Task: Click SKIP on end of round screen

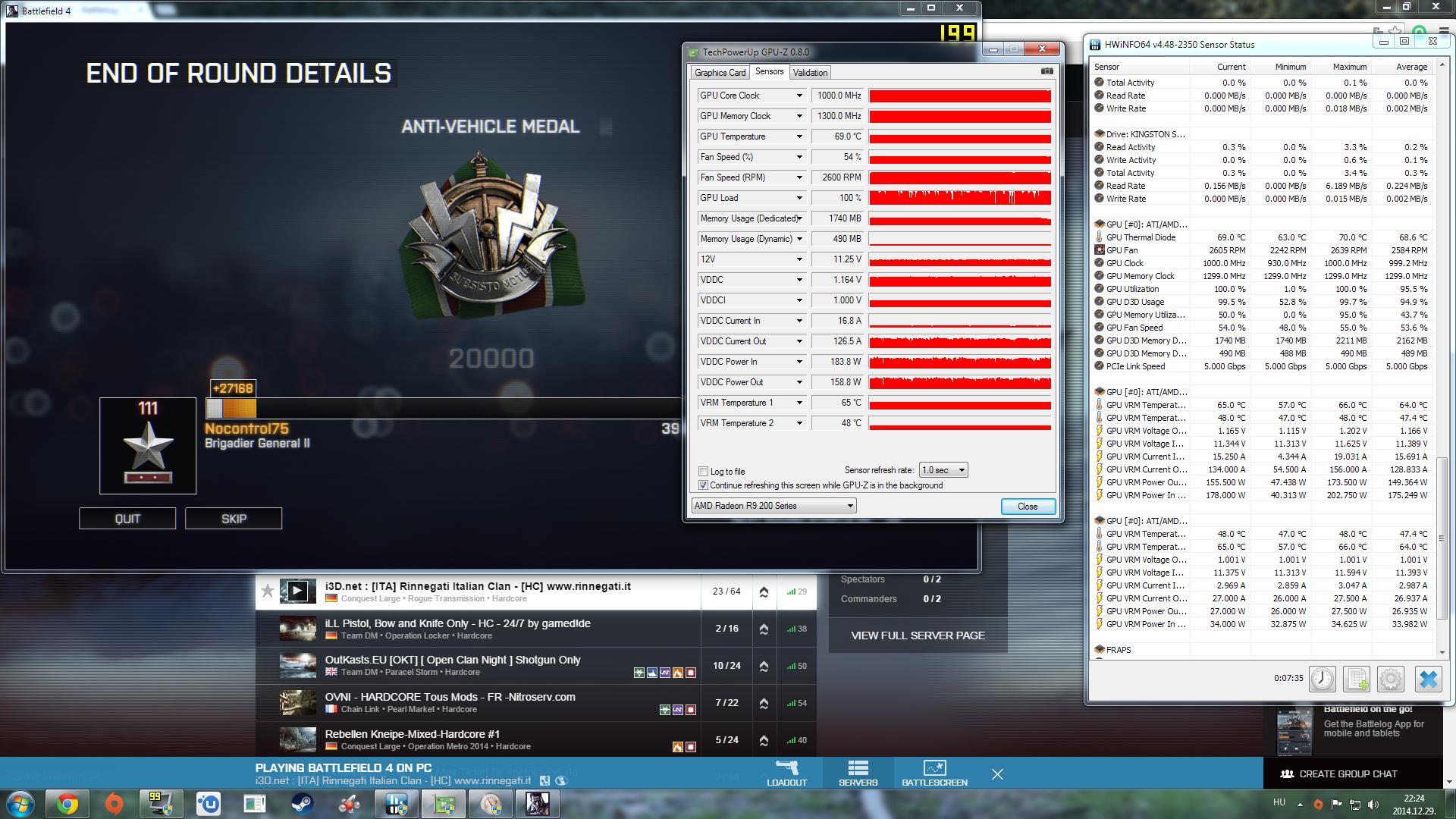Action: click(x=234, y=519)
